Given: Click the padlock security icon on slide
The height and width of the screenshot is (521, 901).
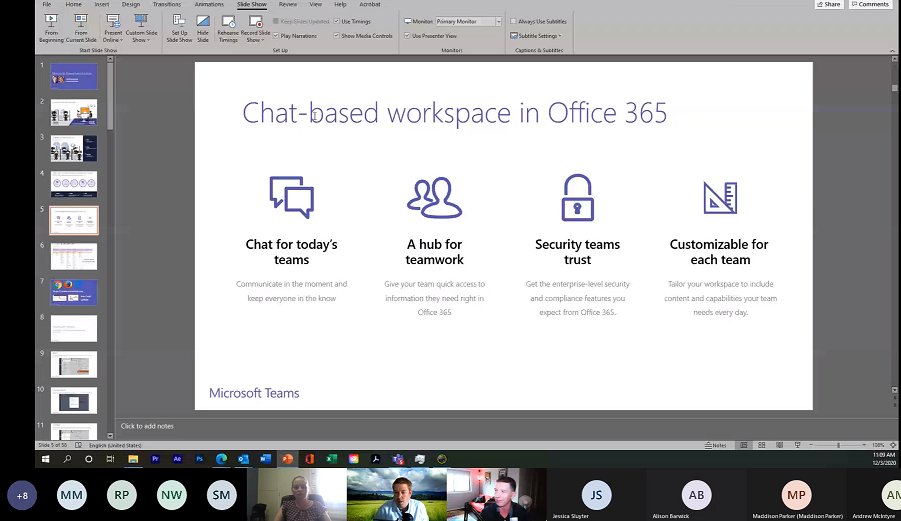Looking at the screenshot, I should (577, 198).
